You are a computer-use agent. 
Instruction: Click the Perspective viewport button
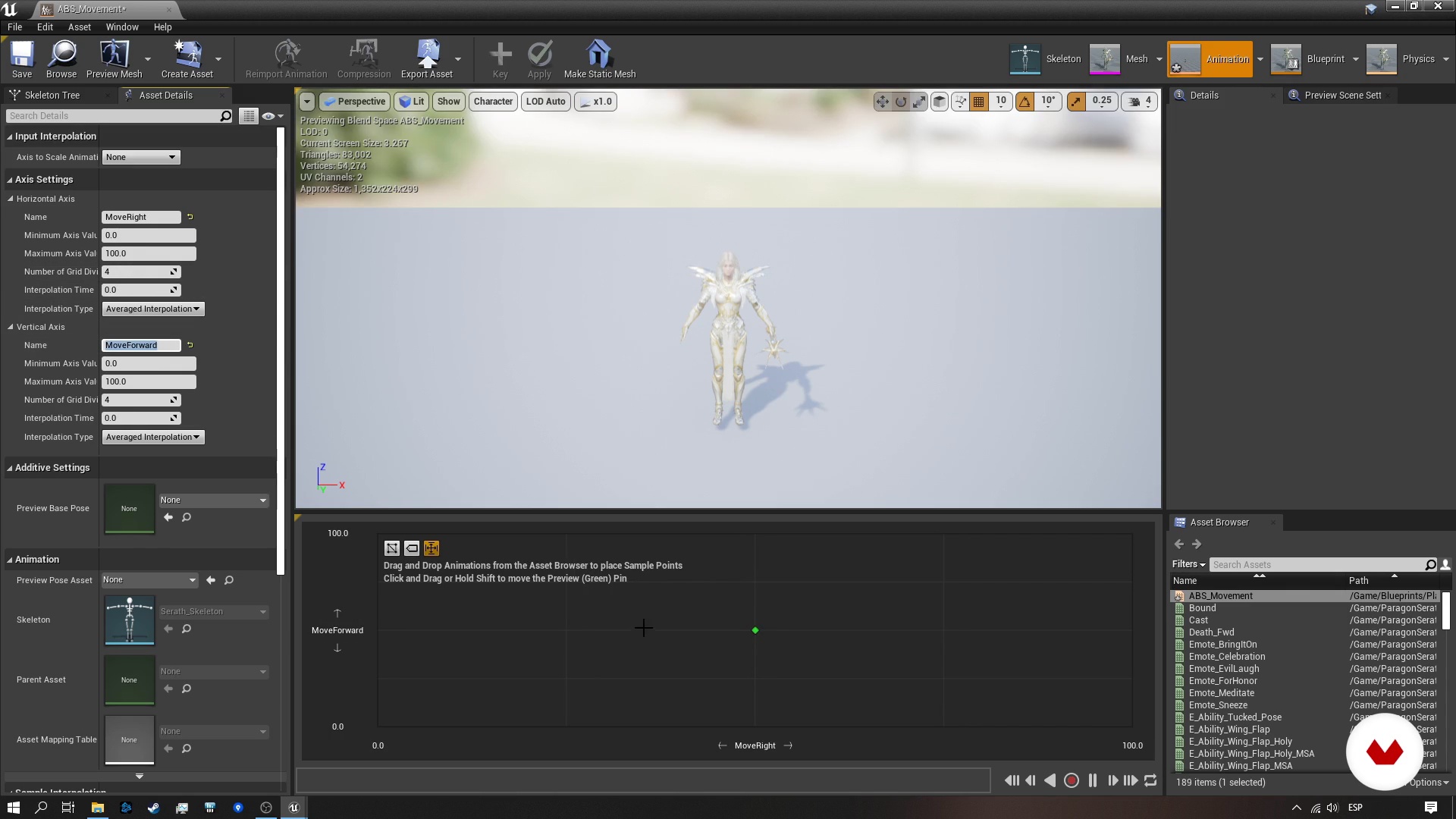[355, 102]
